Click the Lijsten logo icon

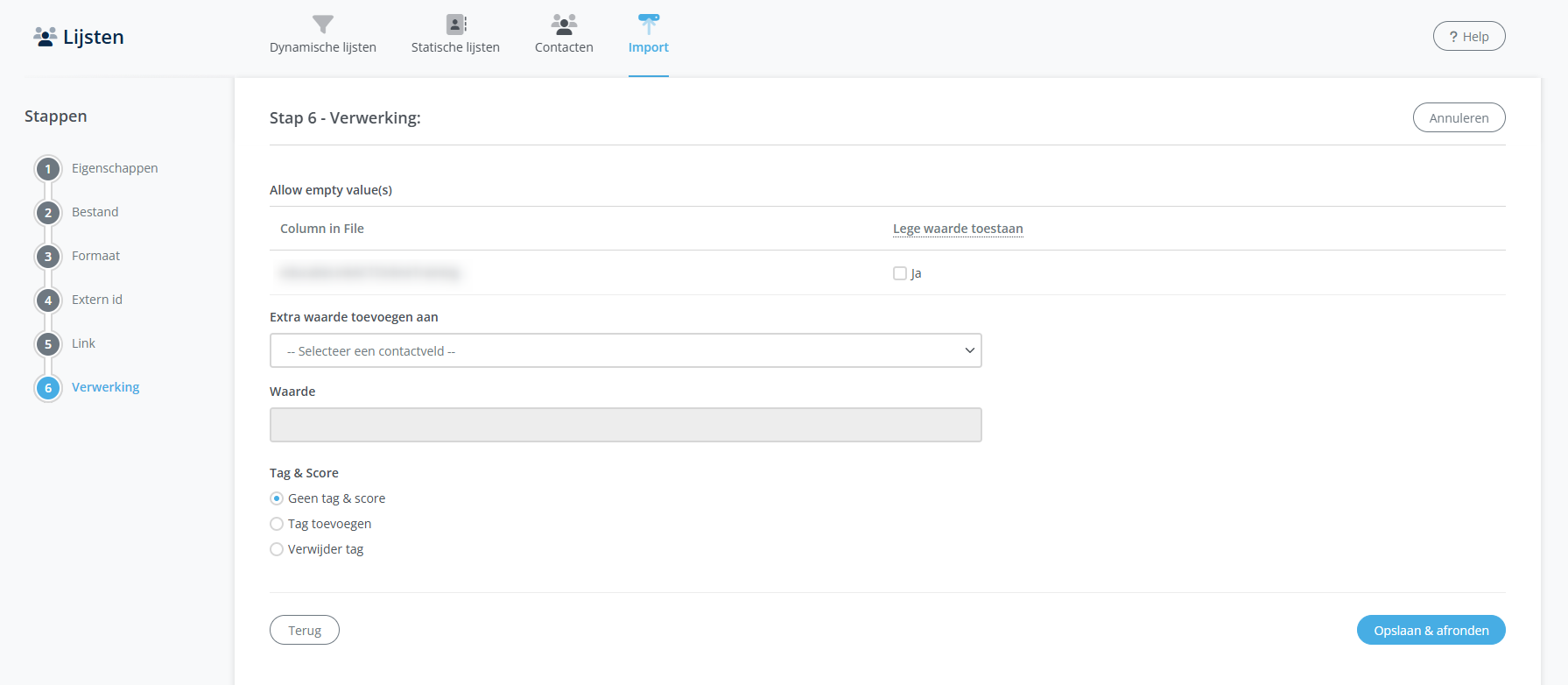tap(45, 37)
